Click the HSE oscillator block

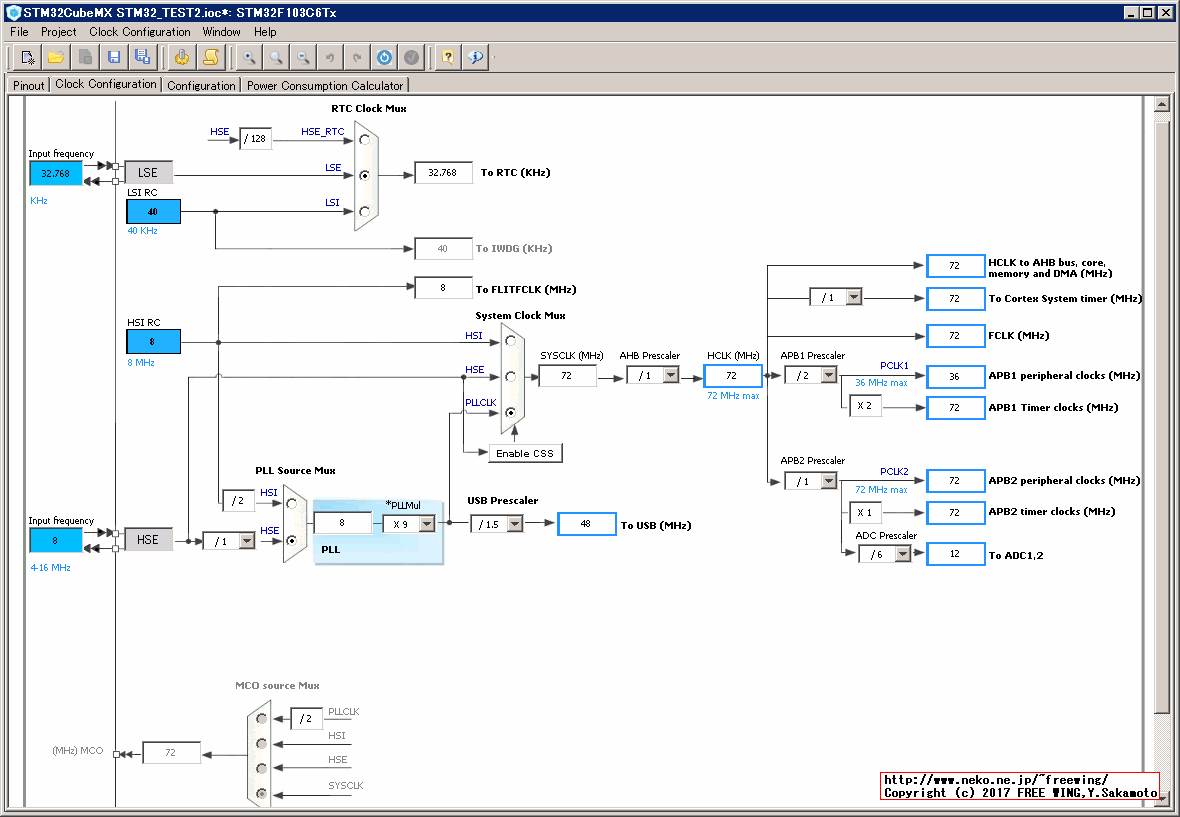point(148,539)
